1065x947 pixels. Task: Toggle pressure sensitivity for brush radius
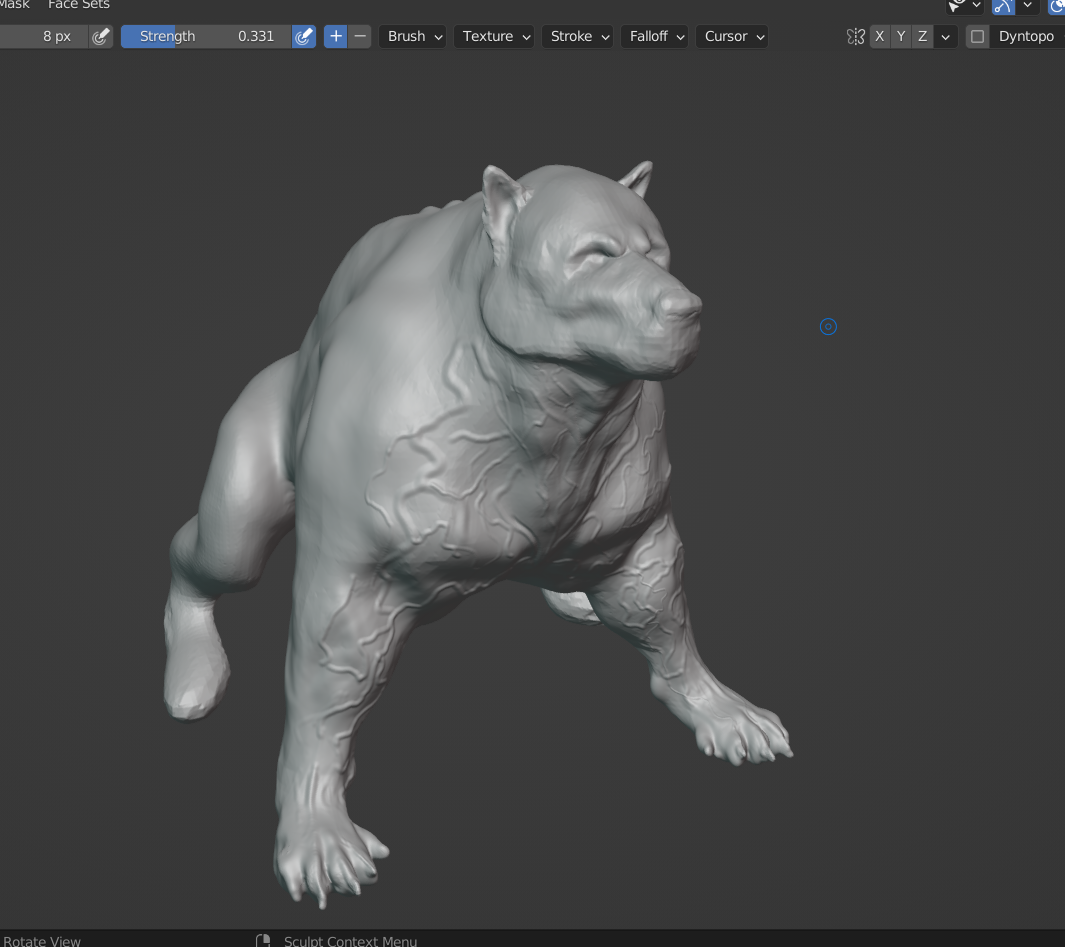click(x=101, y=37)
